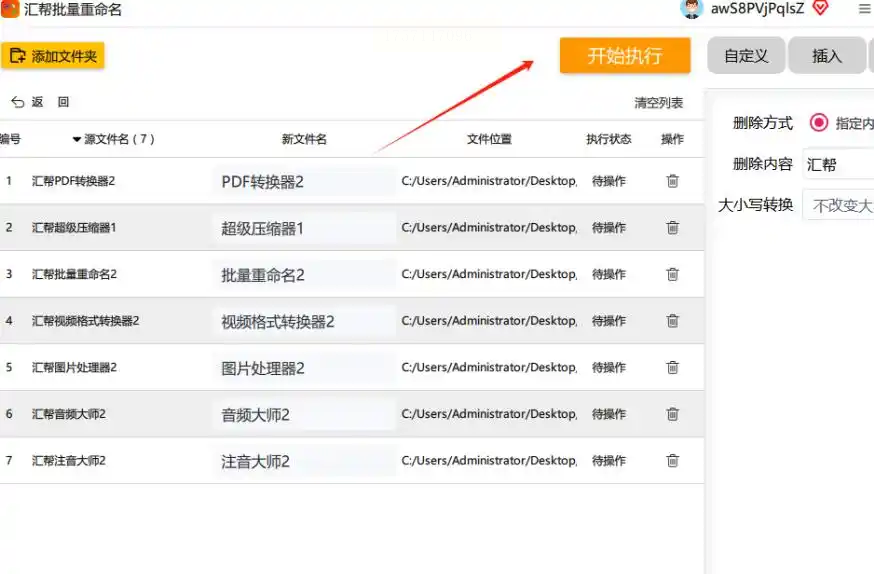The width and height of the screenshot is (874, 574).
Task: Click the 删除内容 input field containing 汇帮
Action: 838,164
